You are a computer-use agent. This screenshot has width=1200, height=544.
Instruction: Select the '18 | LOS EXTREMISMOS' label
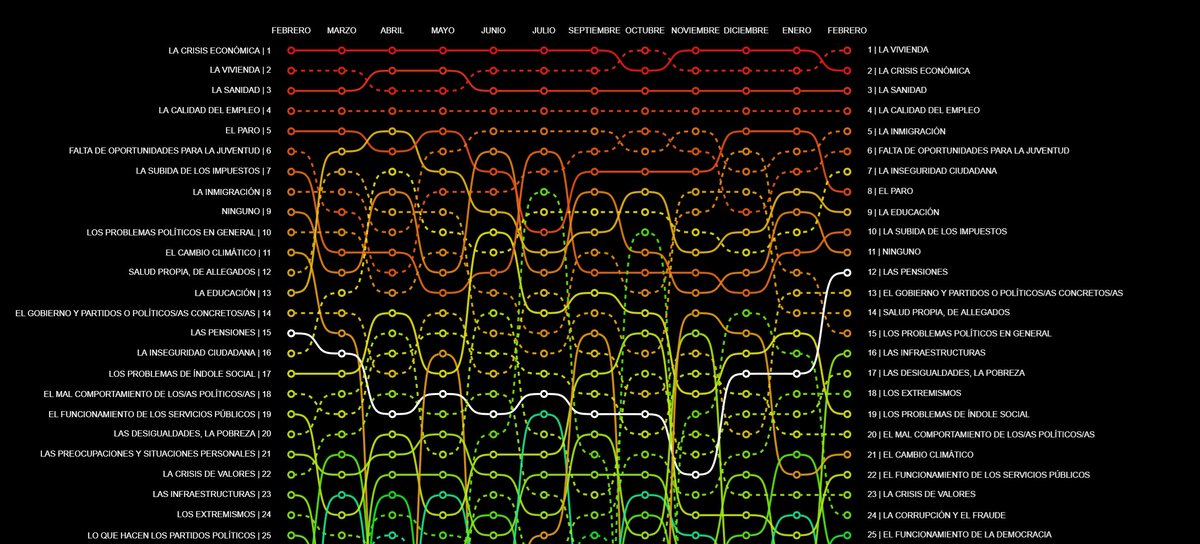coord(914,393)
